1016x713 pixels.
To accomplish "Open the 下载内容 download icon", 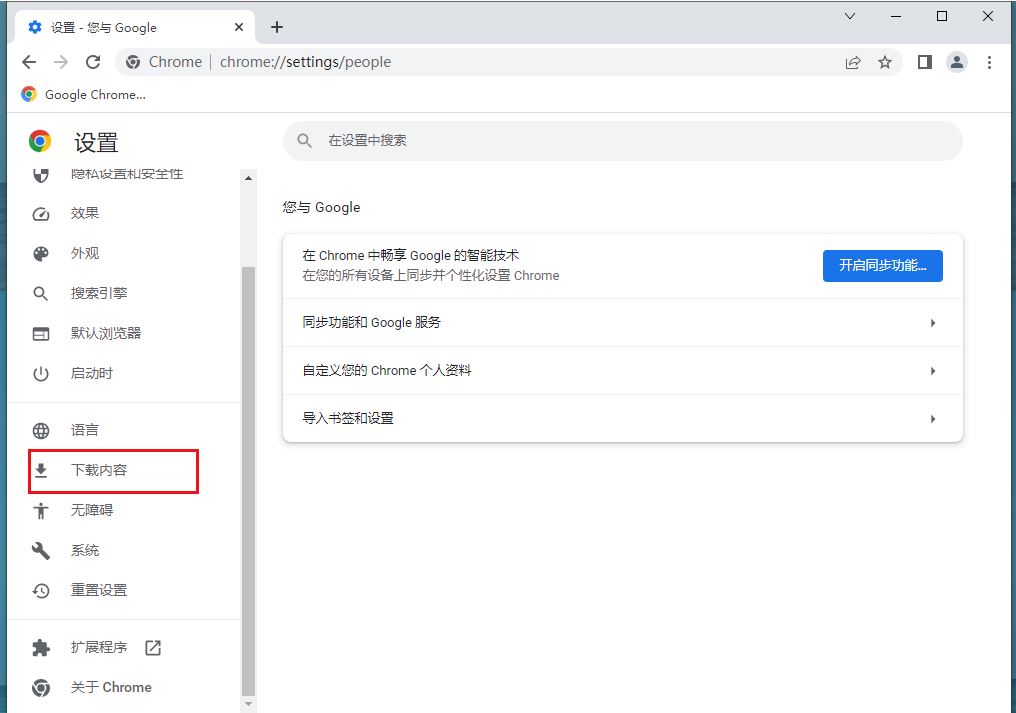I will pos(41,471).
